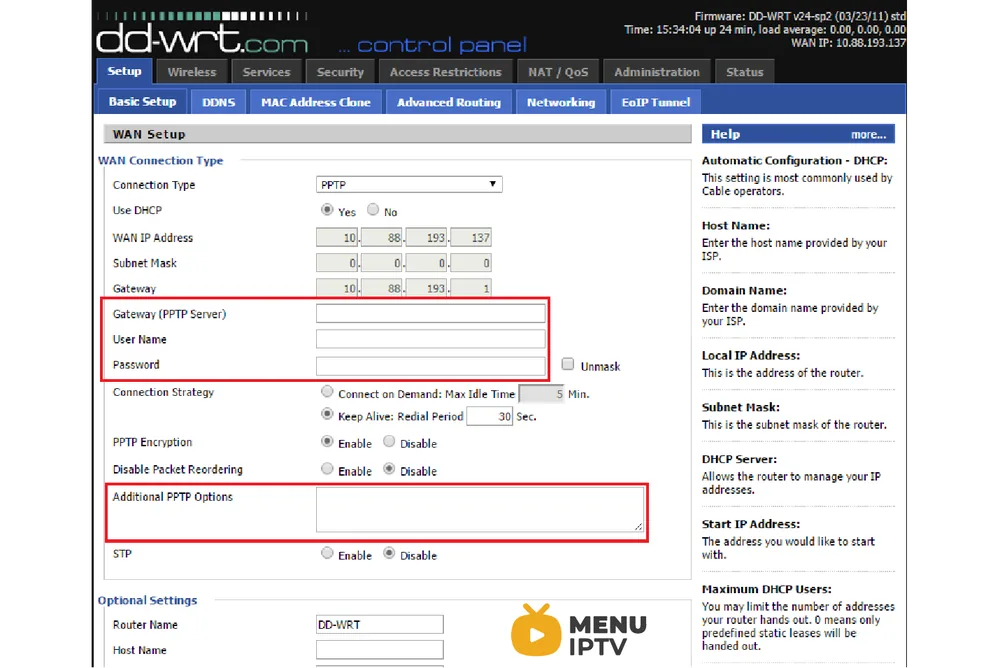Screen dimensions: 1000x668
Task: Click the Connection Strategy label
Action: coord(163,392)
